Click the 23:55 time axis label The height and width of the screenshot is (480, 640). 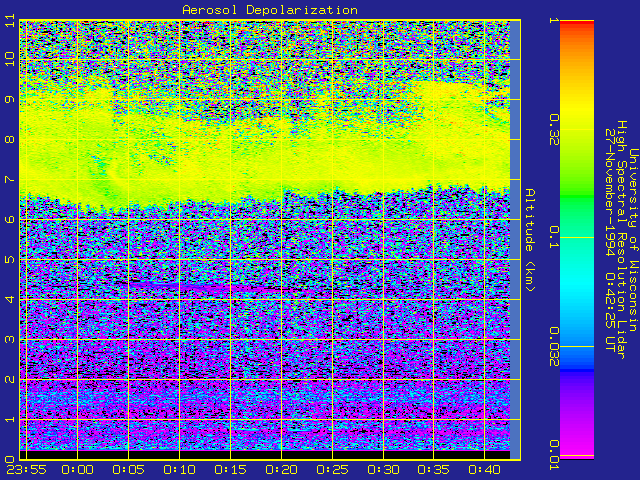tap(27, 470)
